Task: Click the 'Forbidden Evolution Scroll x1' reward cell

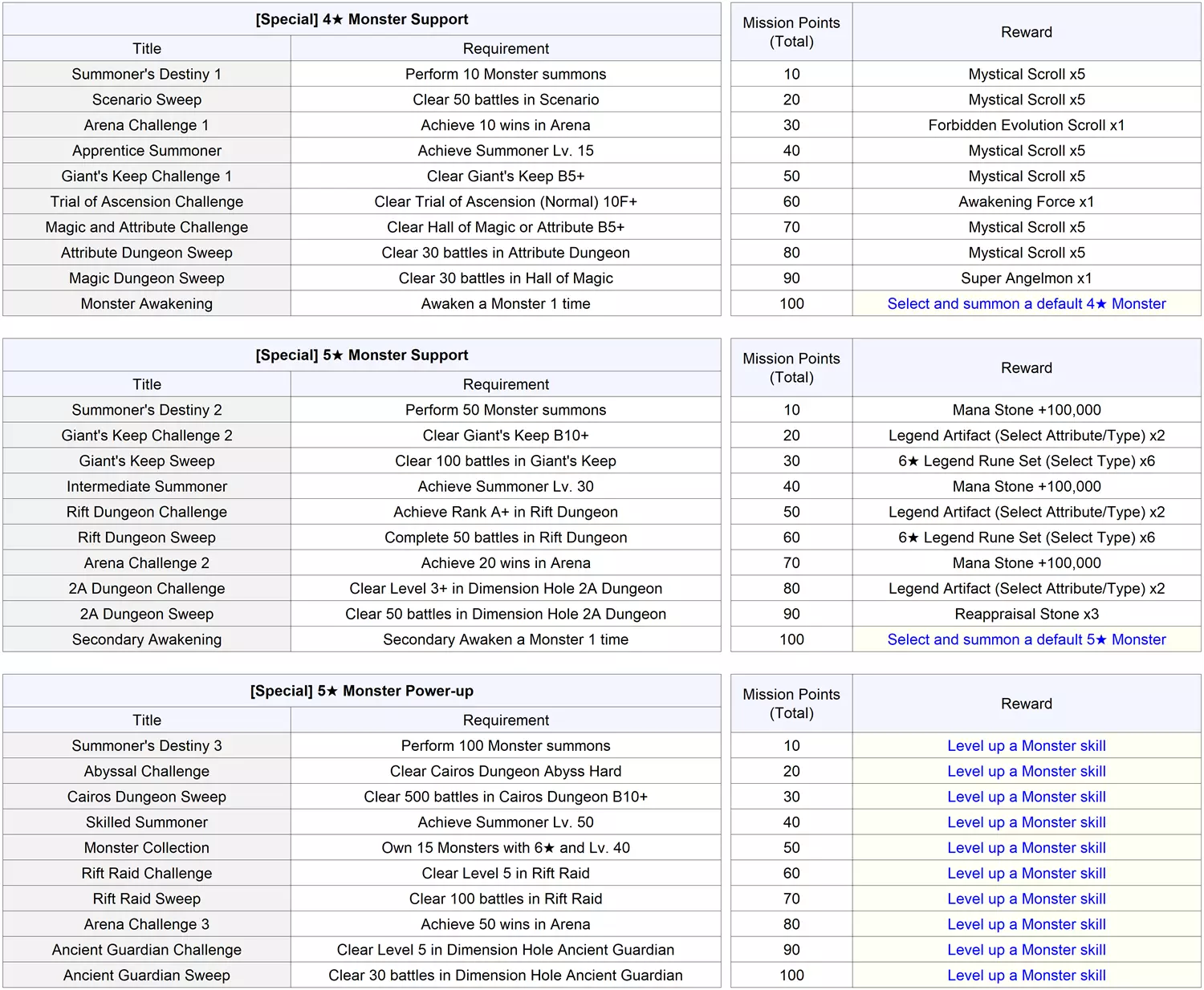Action: [1026, 125]
